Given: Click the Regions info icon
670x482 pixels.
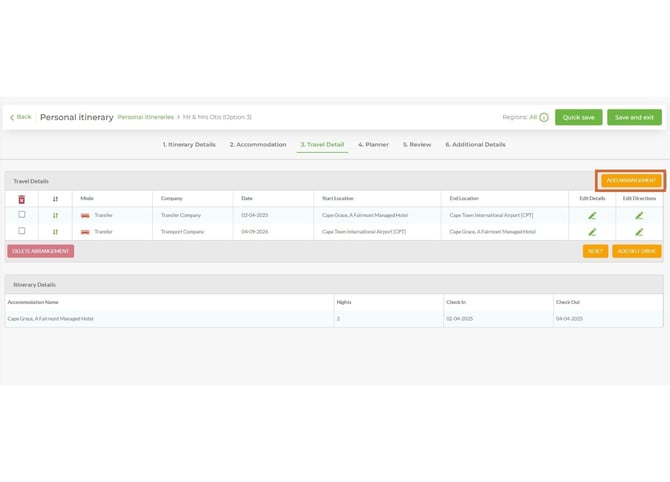Looking at the screenshot, I should click(543, 117).
